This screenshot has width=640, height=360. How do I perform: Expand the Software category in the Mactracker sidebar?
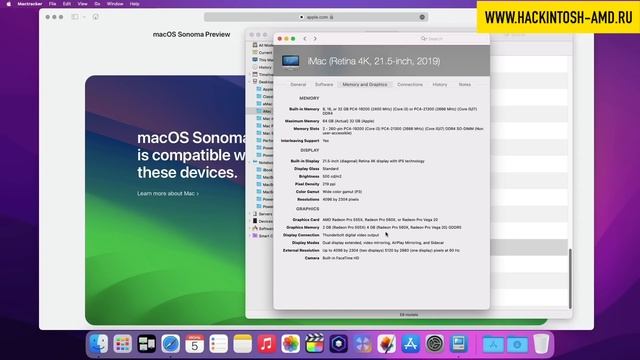[x=250, y=229]
